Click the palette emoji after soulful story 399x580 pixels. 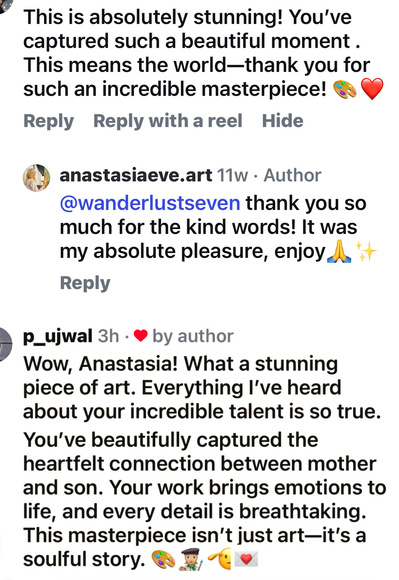(x=164, y=559)
